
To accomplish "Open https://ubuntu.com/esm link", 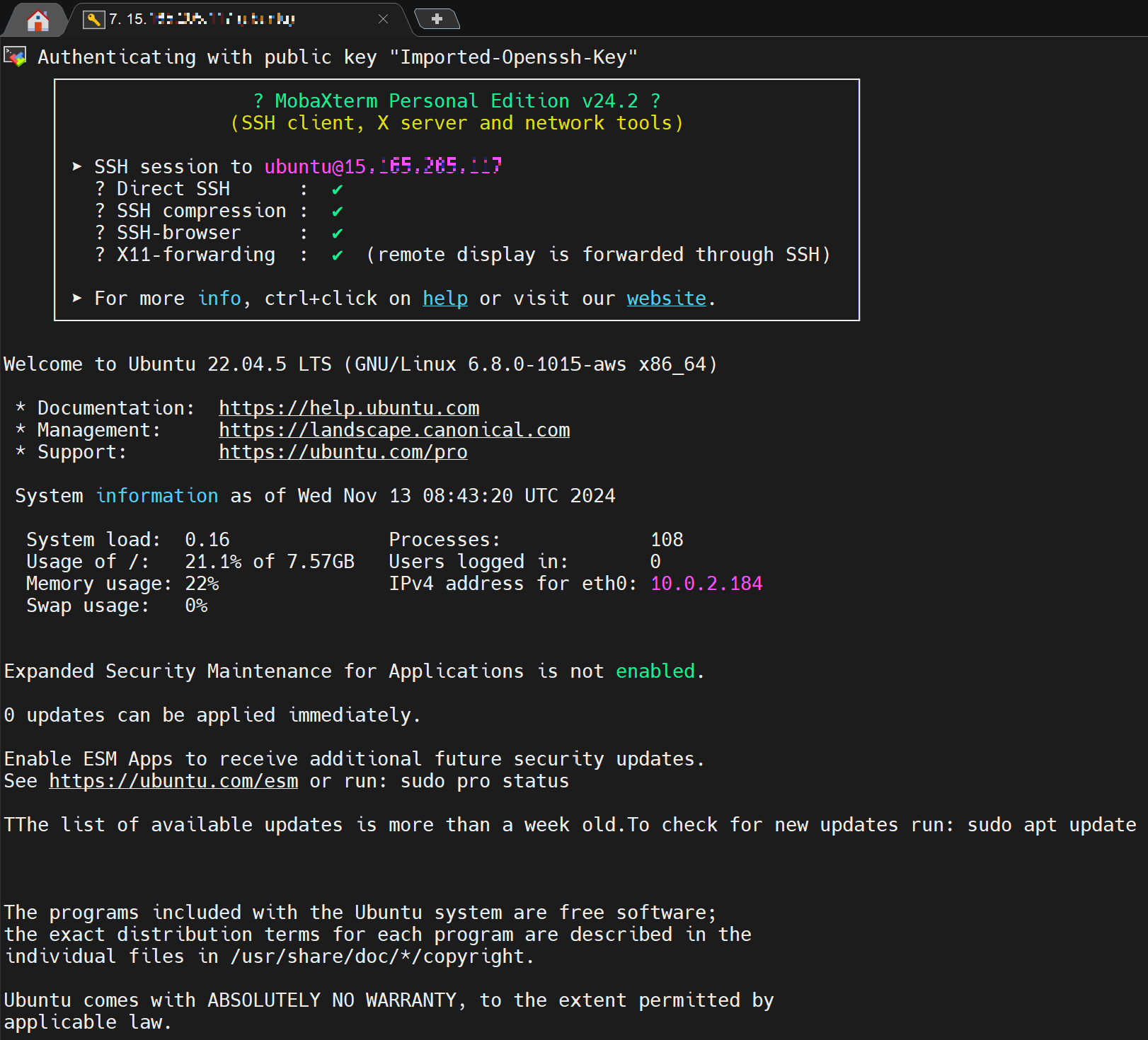I will pos(173,781).
